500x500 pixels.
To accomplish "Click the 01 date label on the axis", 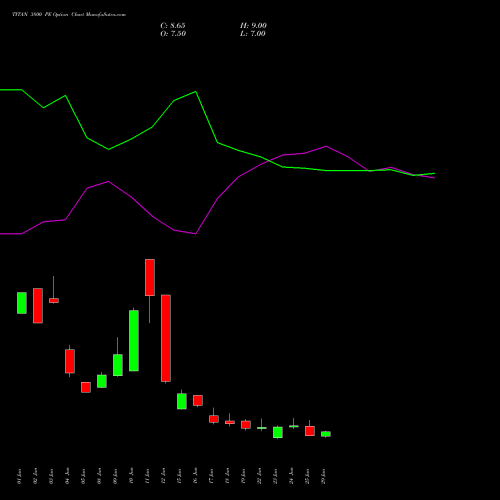I will point(20,476).
